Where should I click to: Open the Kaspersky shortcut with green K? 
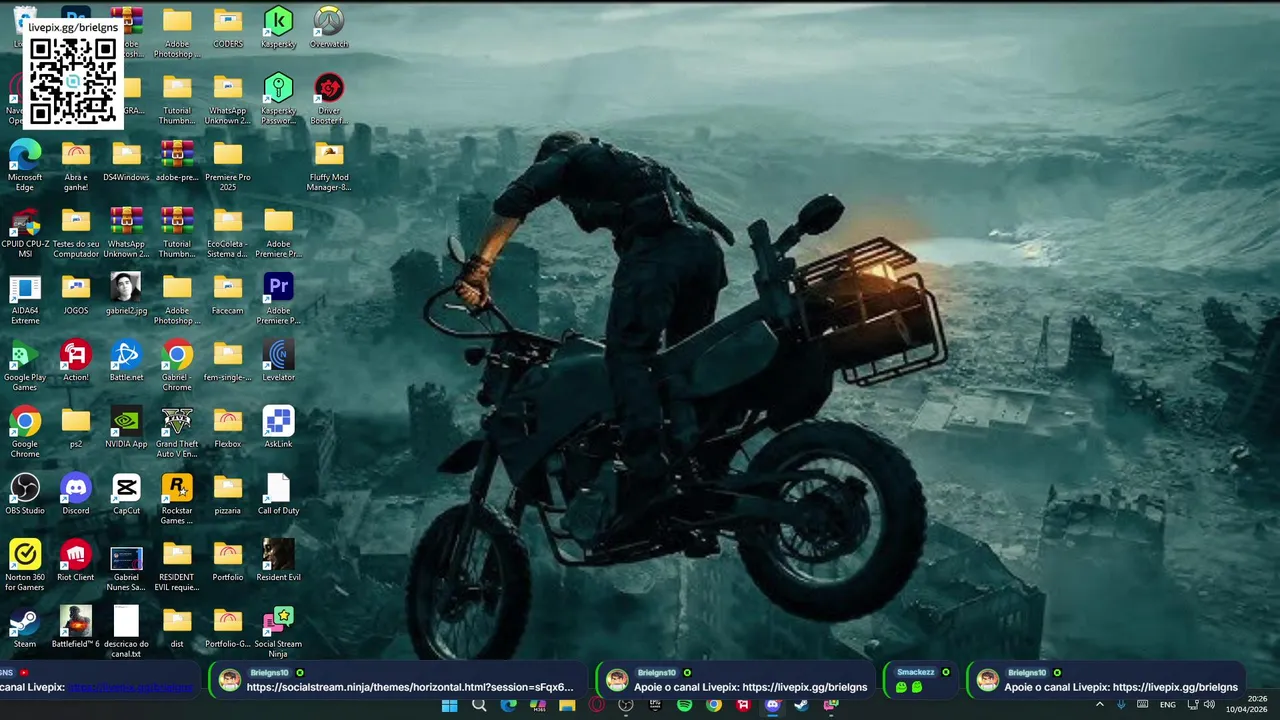click(x=278, y=27)
